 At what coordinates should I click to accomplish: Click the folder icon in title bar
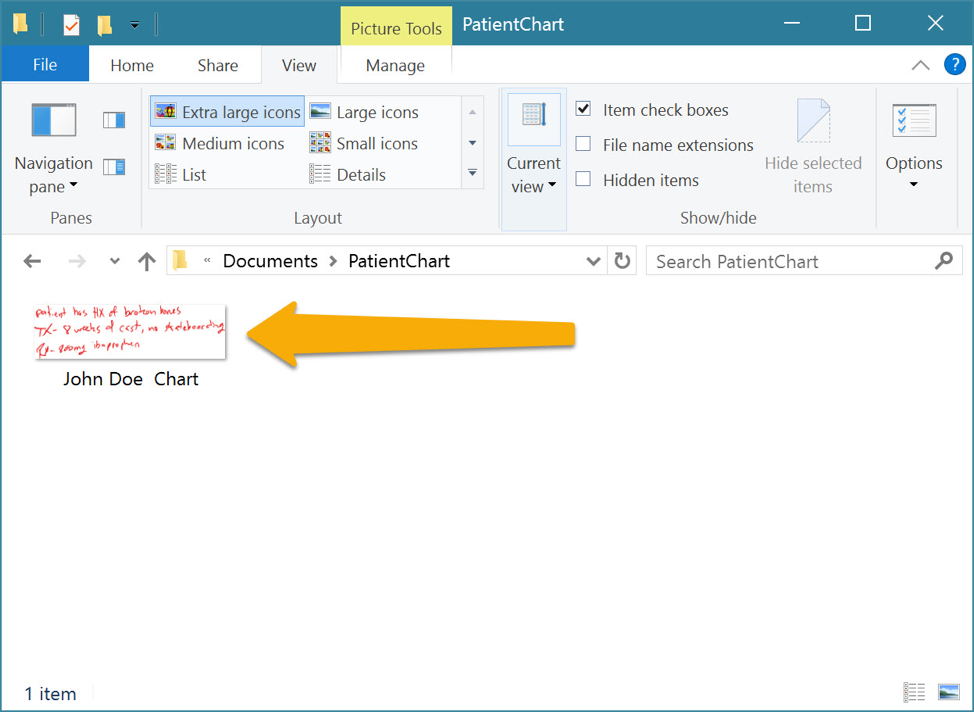click(x=20, y=24)
